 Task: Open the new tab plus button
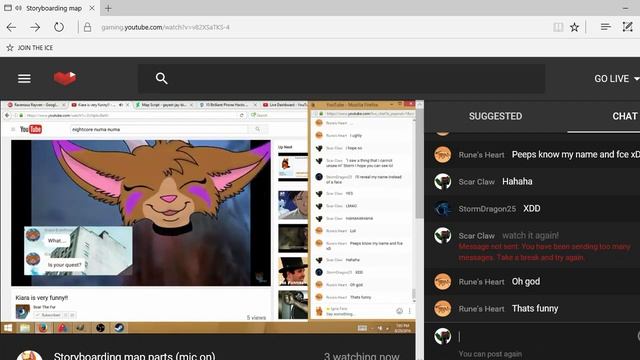[x=108, y=8]
